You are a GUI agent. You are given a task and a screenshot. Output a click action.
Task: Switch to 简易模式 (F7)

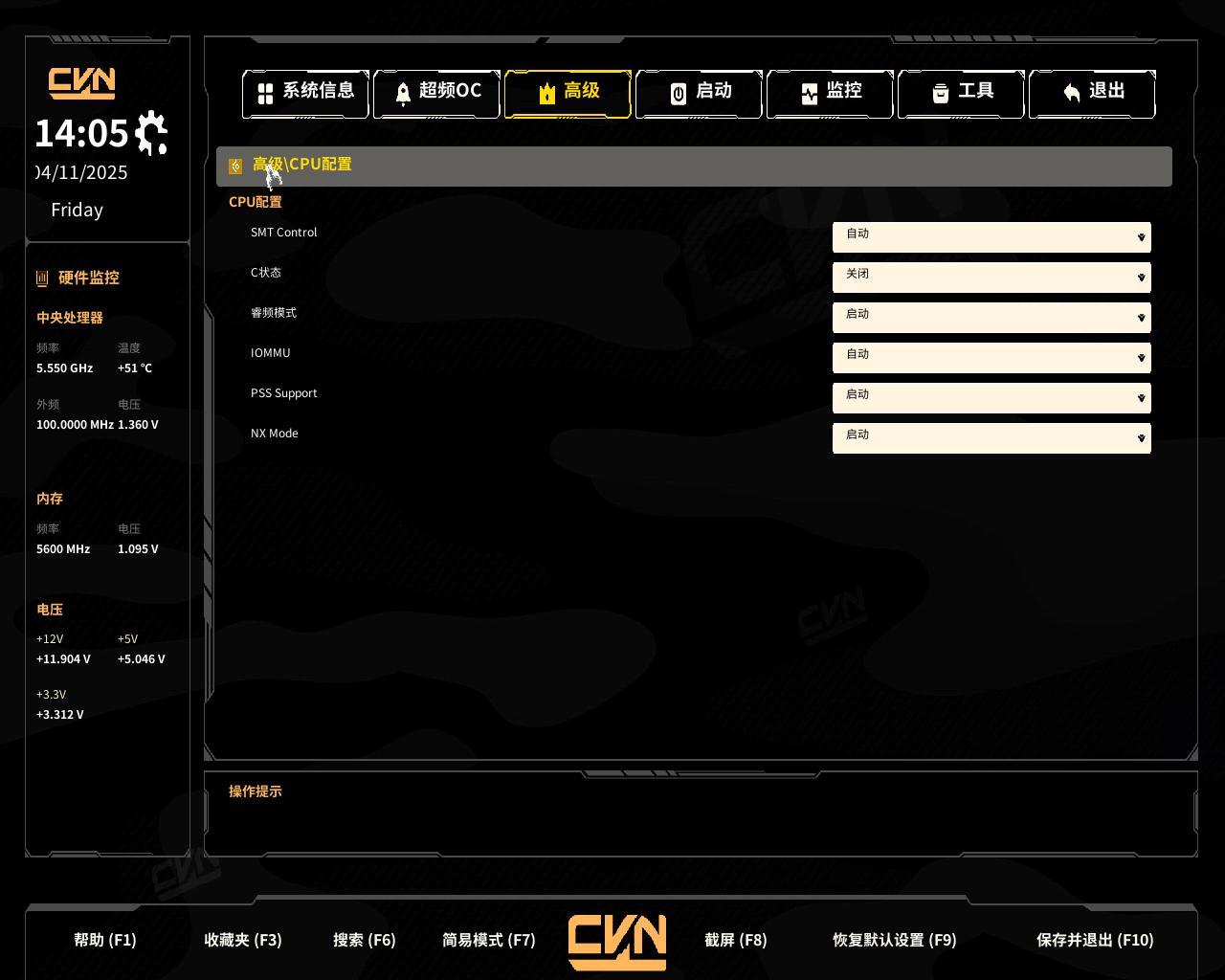point(489,940)
